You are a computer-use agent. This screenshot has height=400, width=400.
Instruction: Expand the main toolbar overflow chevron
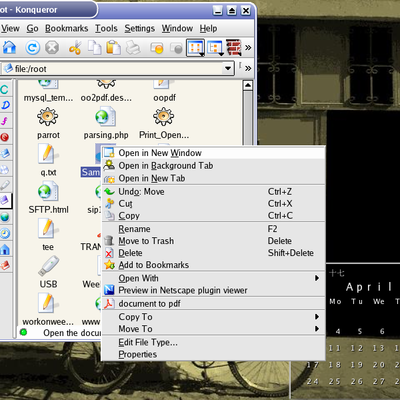[248, 48]
